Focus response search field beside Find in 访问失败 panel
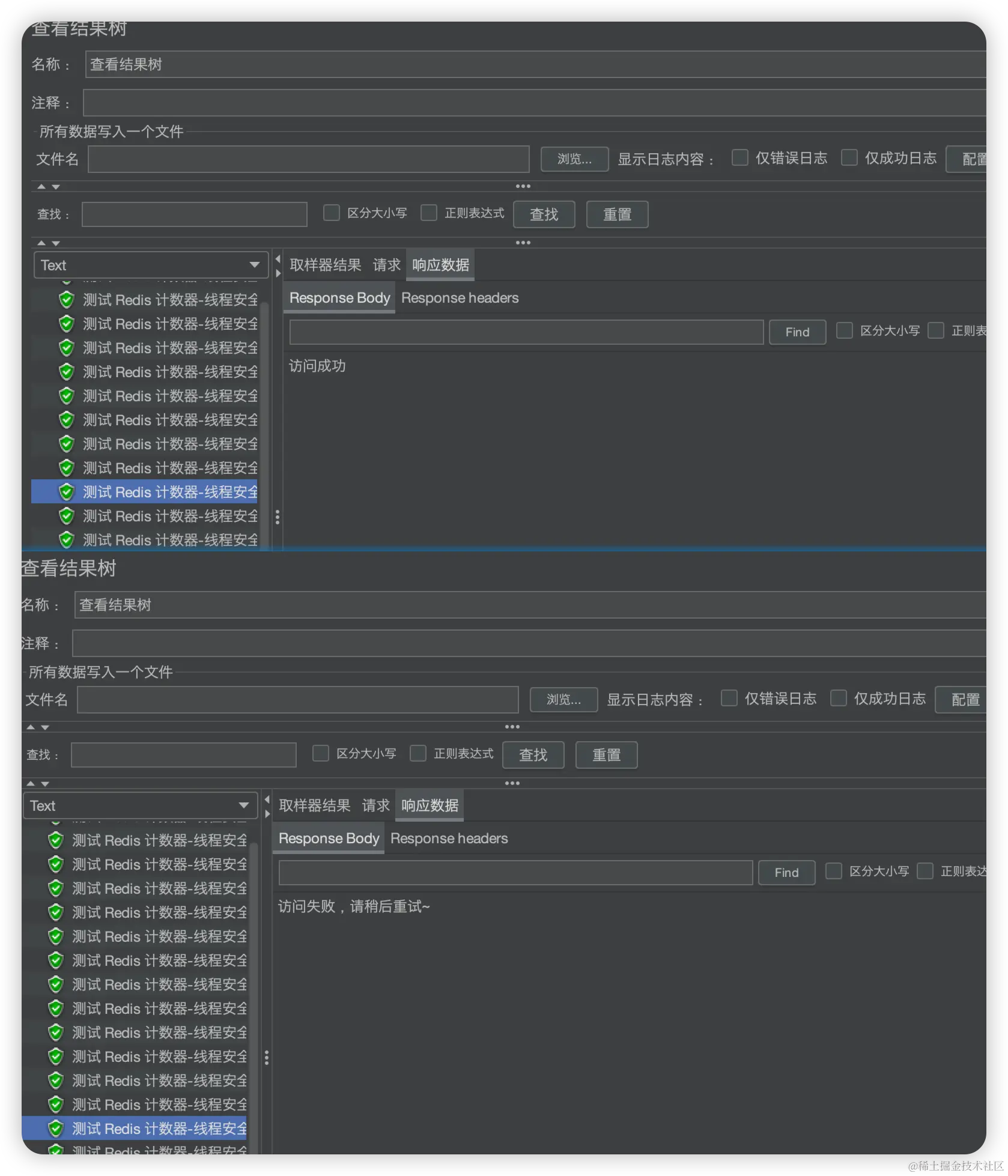 click(515, 873)
